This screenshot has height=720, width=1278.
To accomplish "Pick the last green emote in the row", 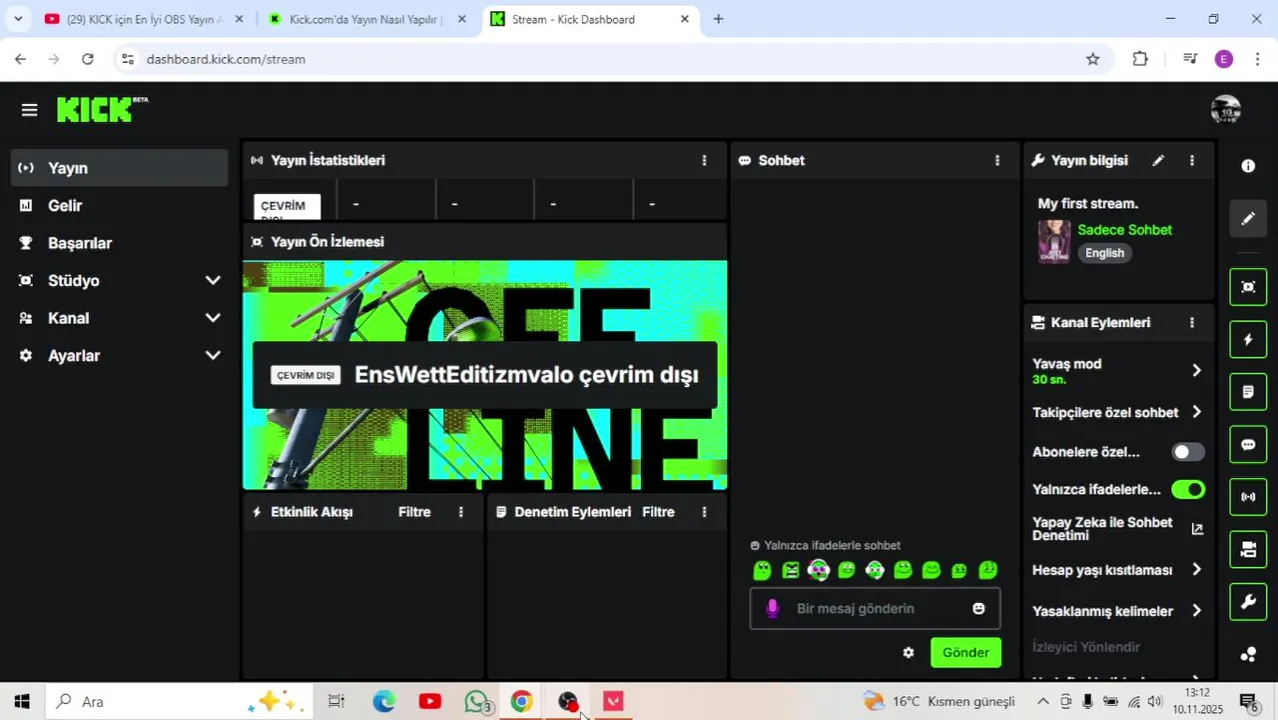I will [x=988, y=570].
